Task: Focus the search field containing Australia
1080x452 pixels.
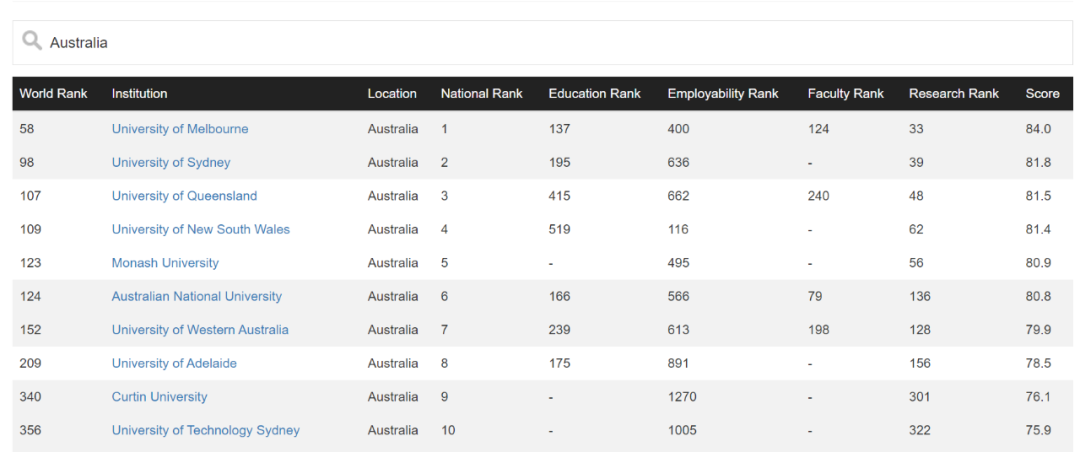Action: click(x=542, y=43)
